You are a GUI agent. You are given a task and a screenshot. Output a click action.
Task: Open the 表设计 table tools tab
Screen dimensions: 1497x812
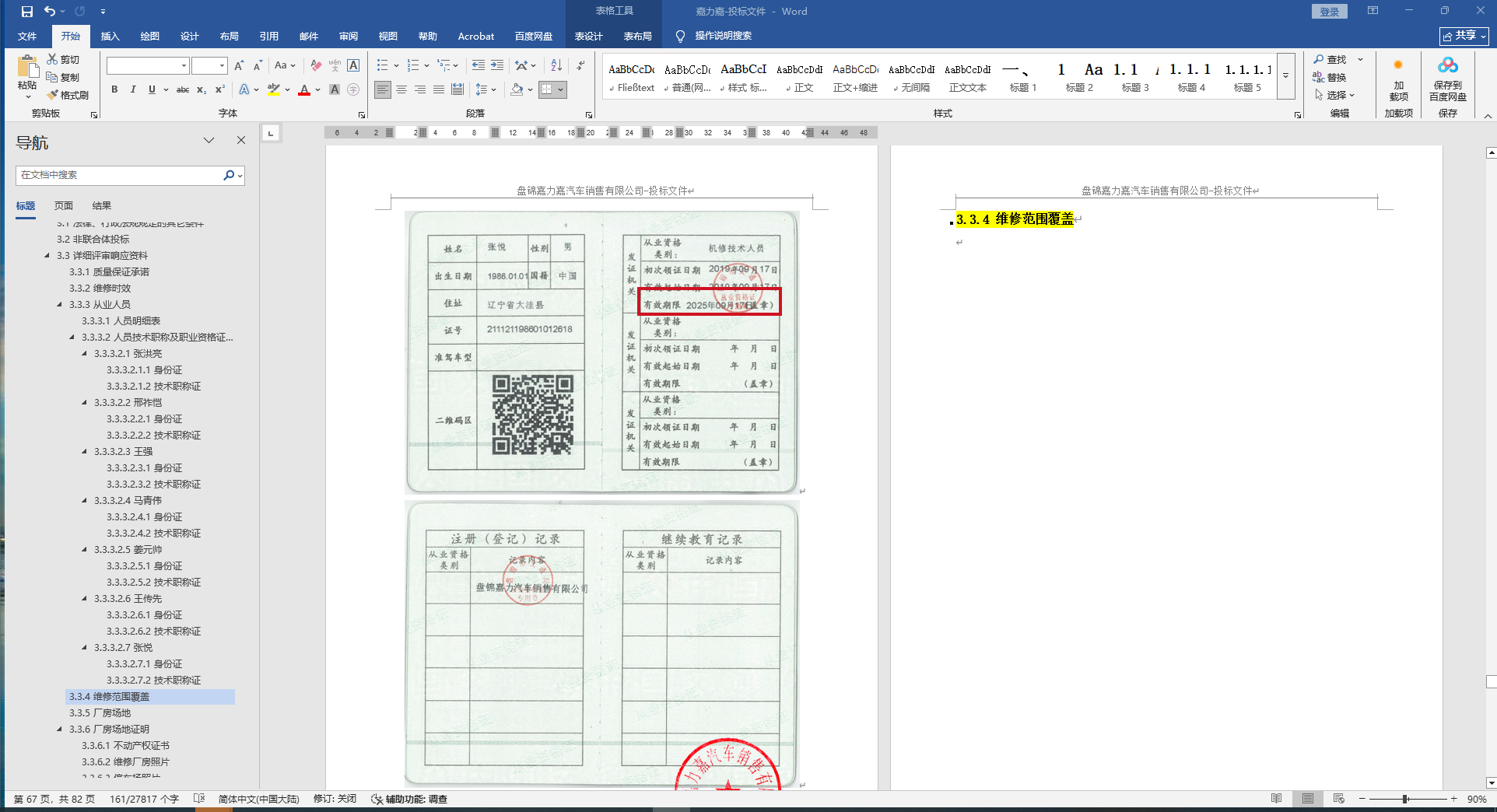pyautogui.click(x=589, y=36)
